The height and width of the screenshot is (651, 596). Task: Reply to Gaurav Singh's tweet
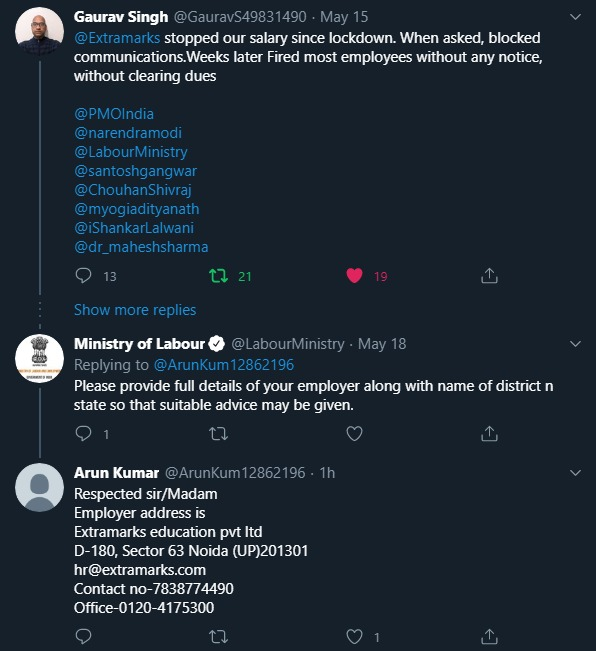83,276
